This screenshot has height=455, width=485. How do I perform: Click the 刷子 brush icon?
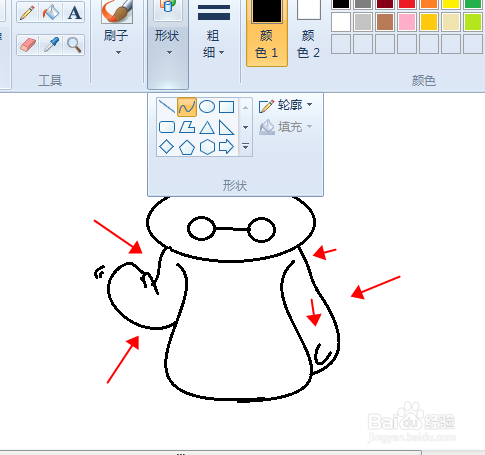(x=117, y=12)
